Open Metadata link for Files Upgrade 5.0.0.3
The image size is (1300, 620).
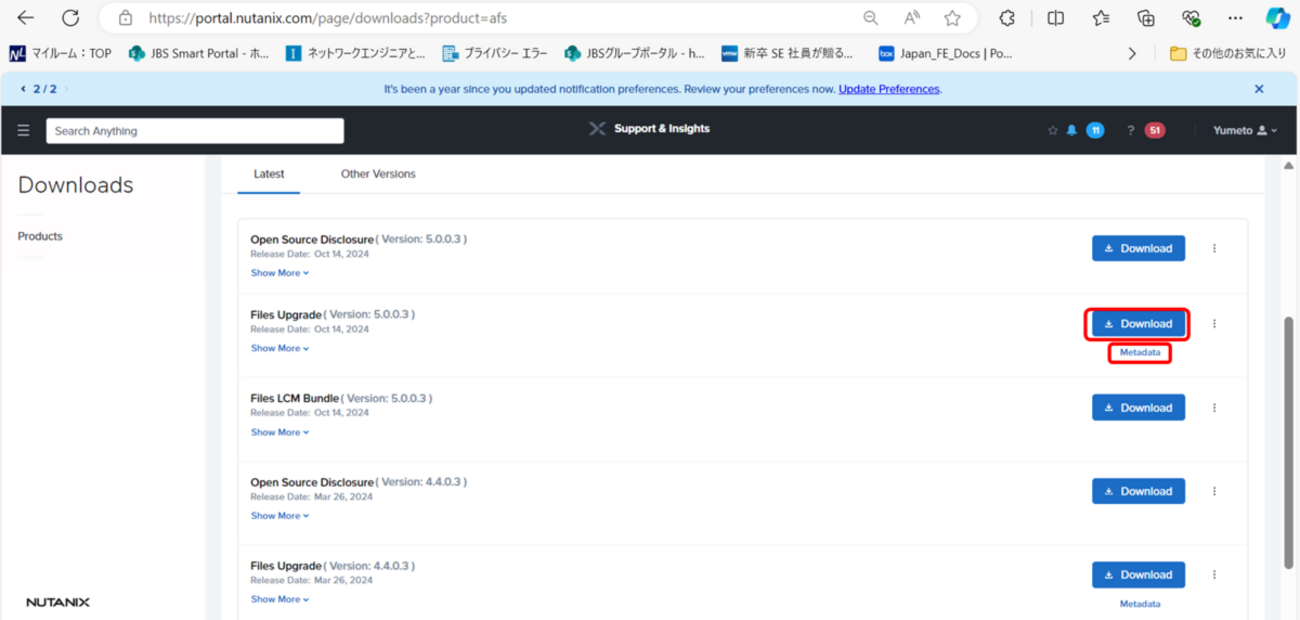1140,353
